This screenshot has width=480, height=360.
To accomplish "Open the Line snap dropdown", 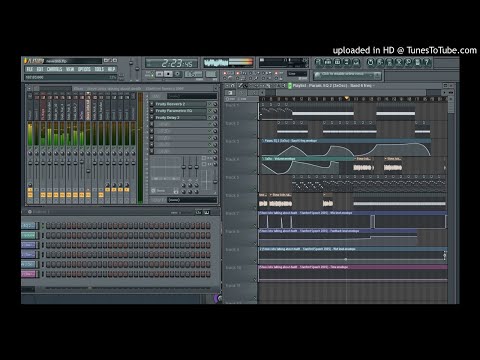I will [x=297, y=74].
